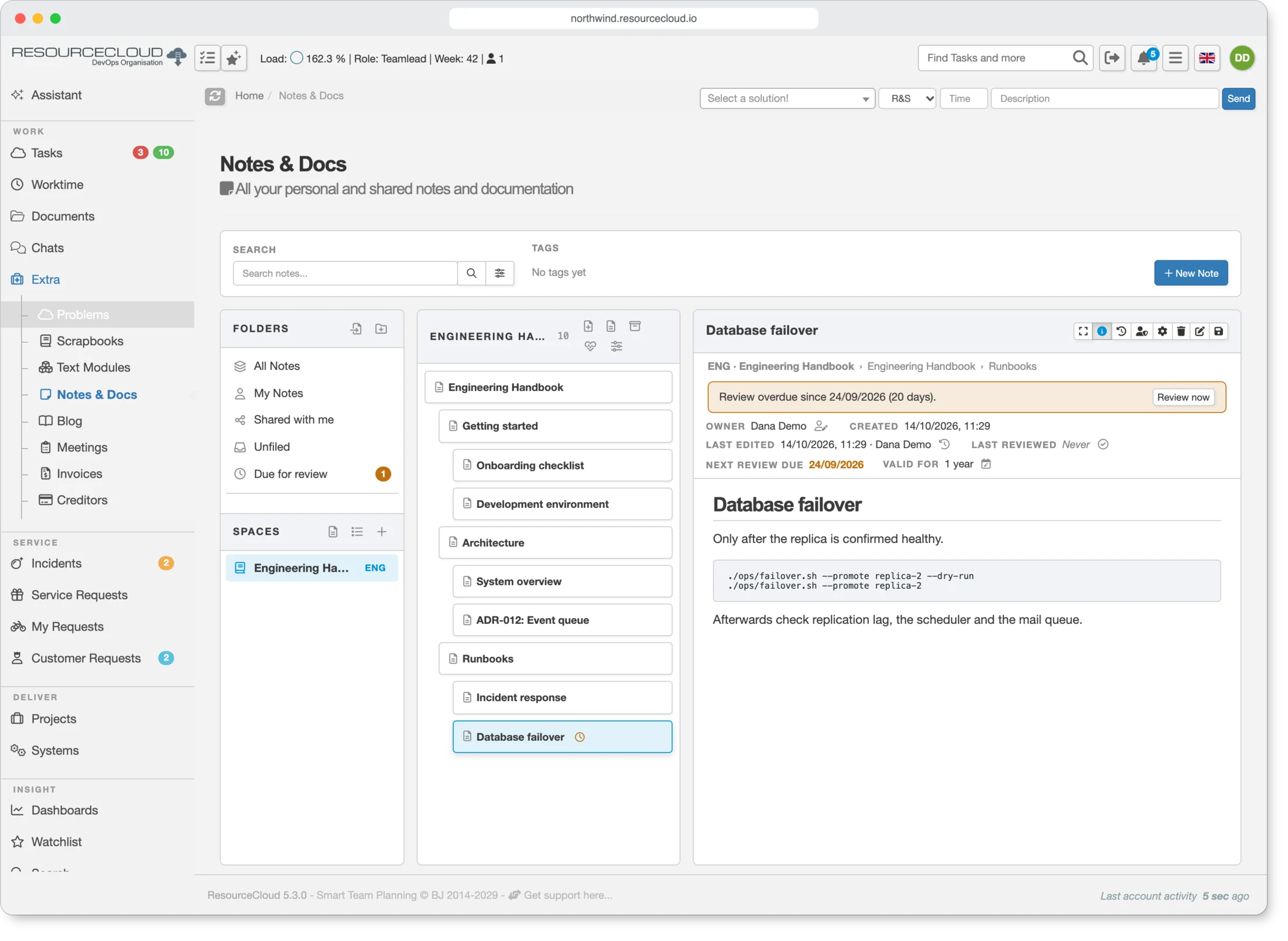1288x941 pixels.
Task: Click the 'Search notes...' input field
Action: click(345, 273)
